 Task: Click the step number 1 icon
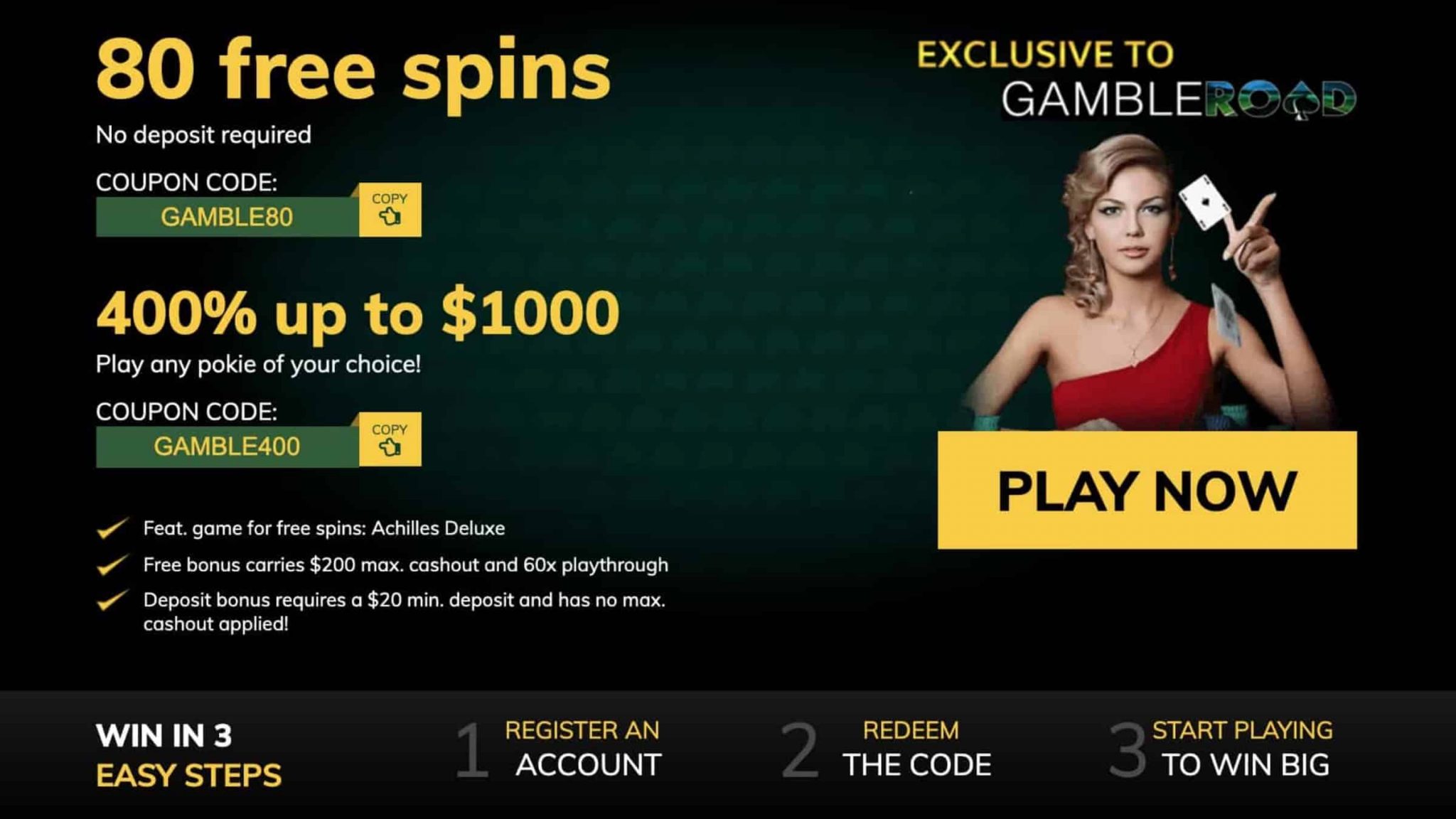point(472,749)
